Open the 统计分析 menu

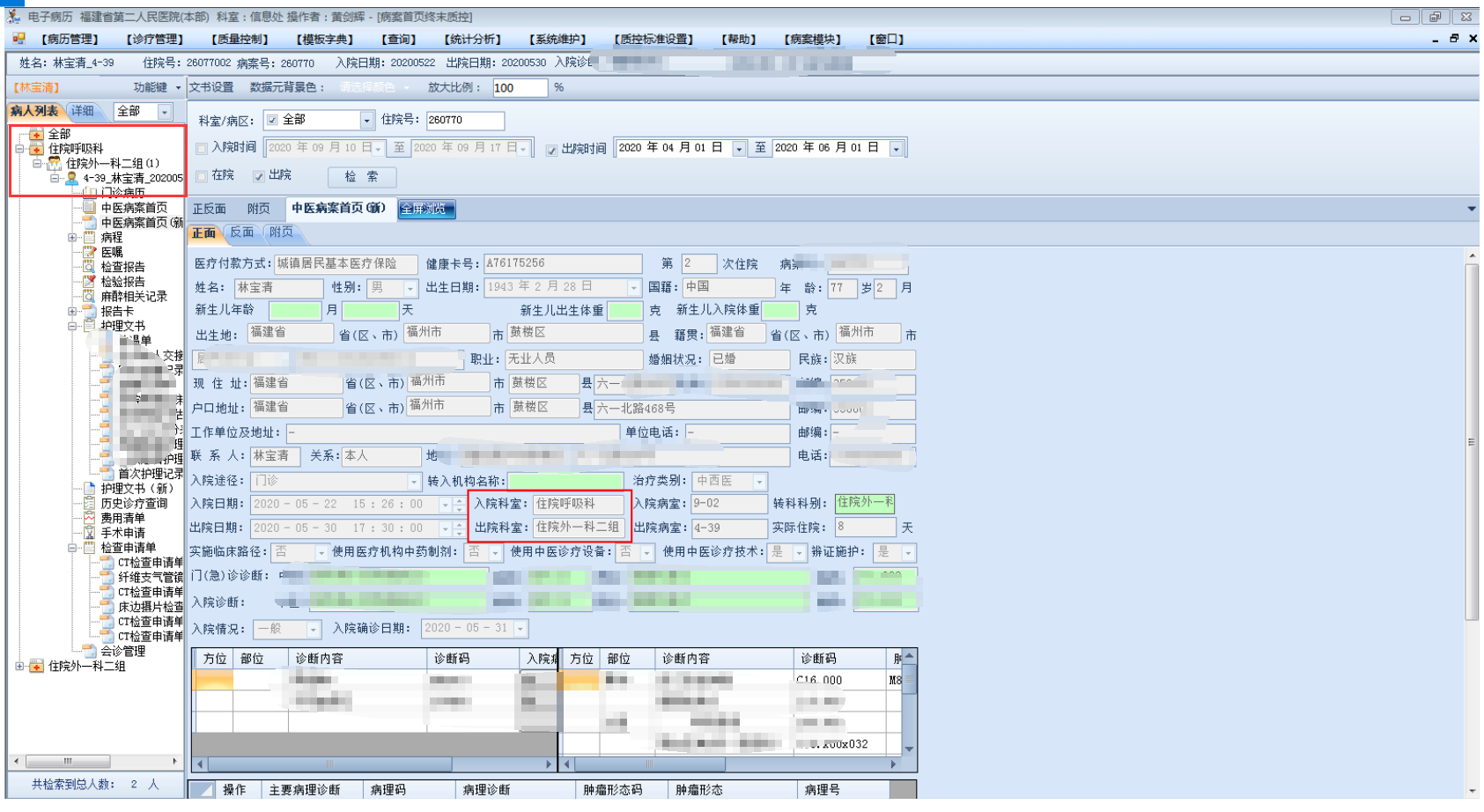coord(473,39)
